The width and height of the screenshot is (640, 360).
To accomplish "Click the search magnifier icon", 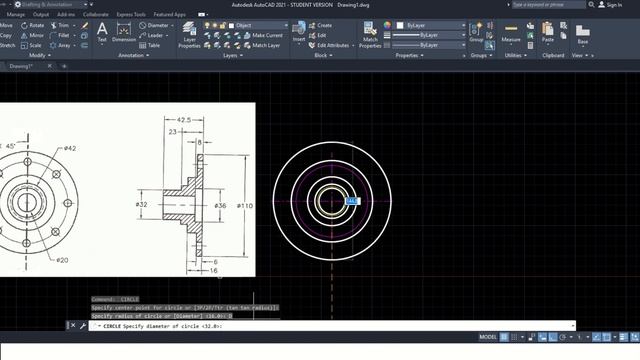I will coord(591,4).
